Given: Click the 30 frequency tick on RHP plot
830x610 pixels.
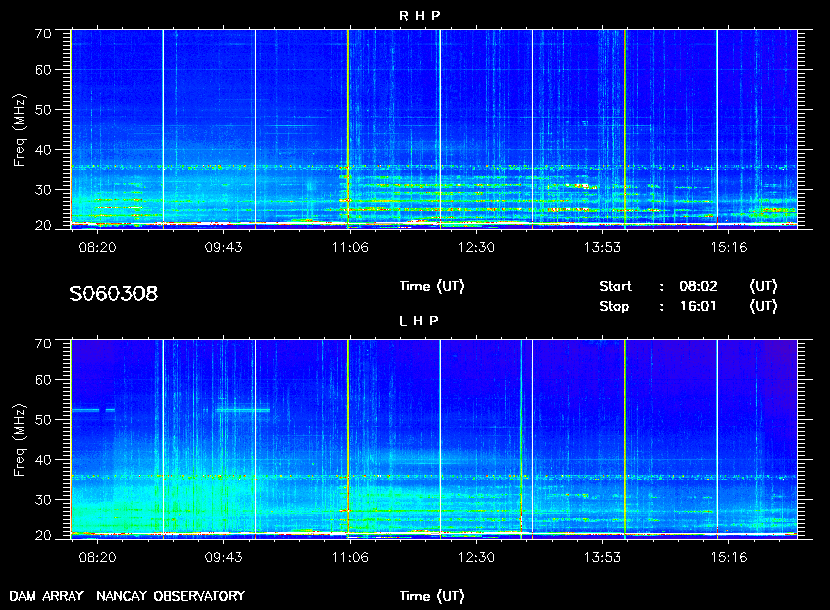Looking at the screenshot, I should click(43, 190).
